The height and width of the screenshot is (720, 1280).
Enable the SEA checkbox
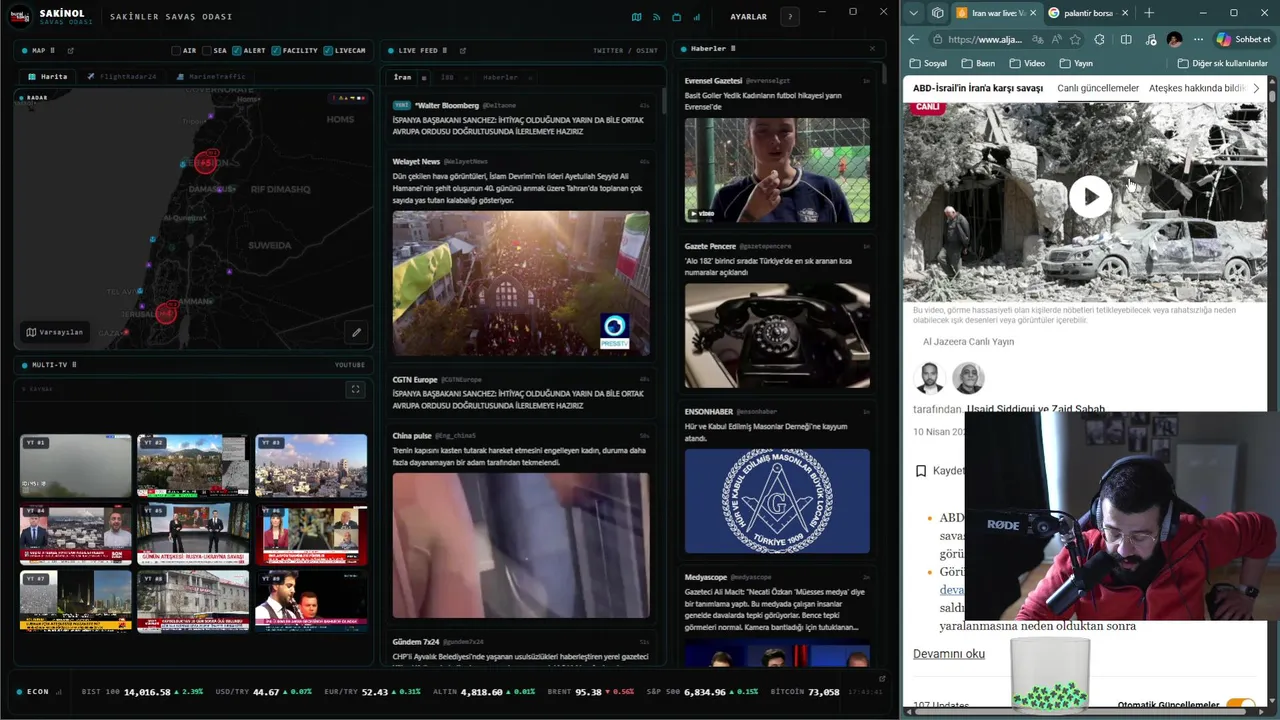[207, 50]
